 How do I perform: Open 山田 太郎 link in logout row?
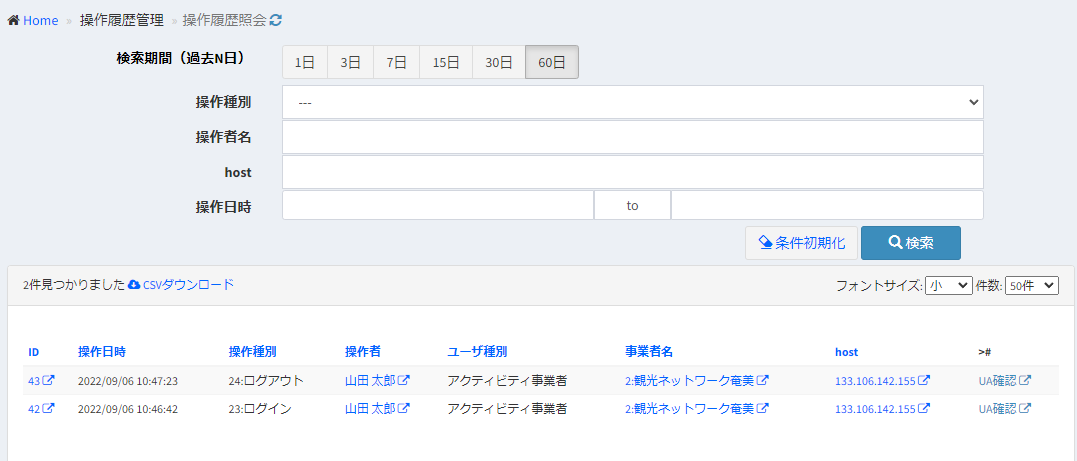tap(370, 380)
